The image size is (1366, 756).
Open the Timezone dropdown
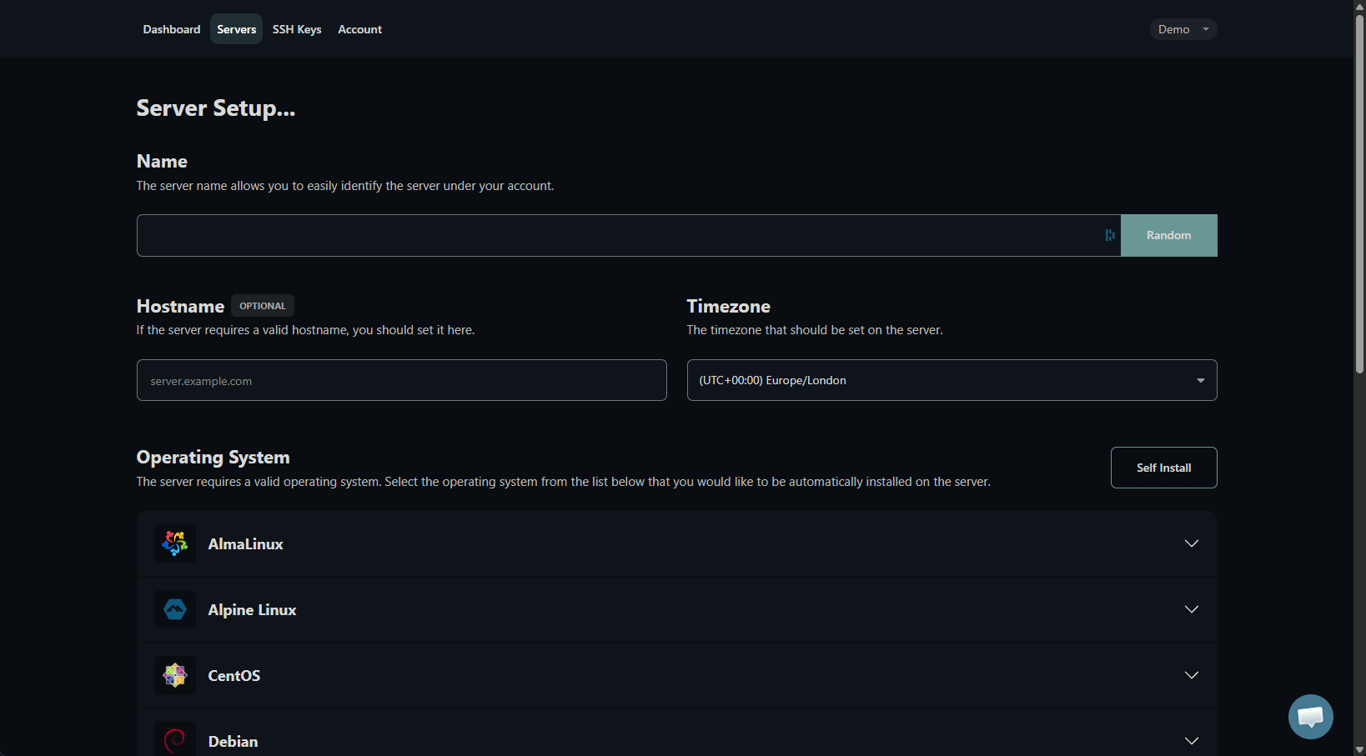951,380
